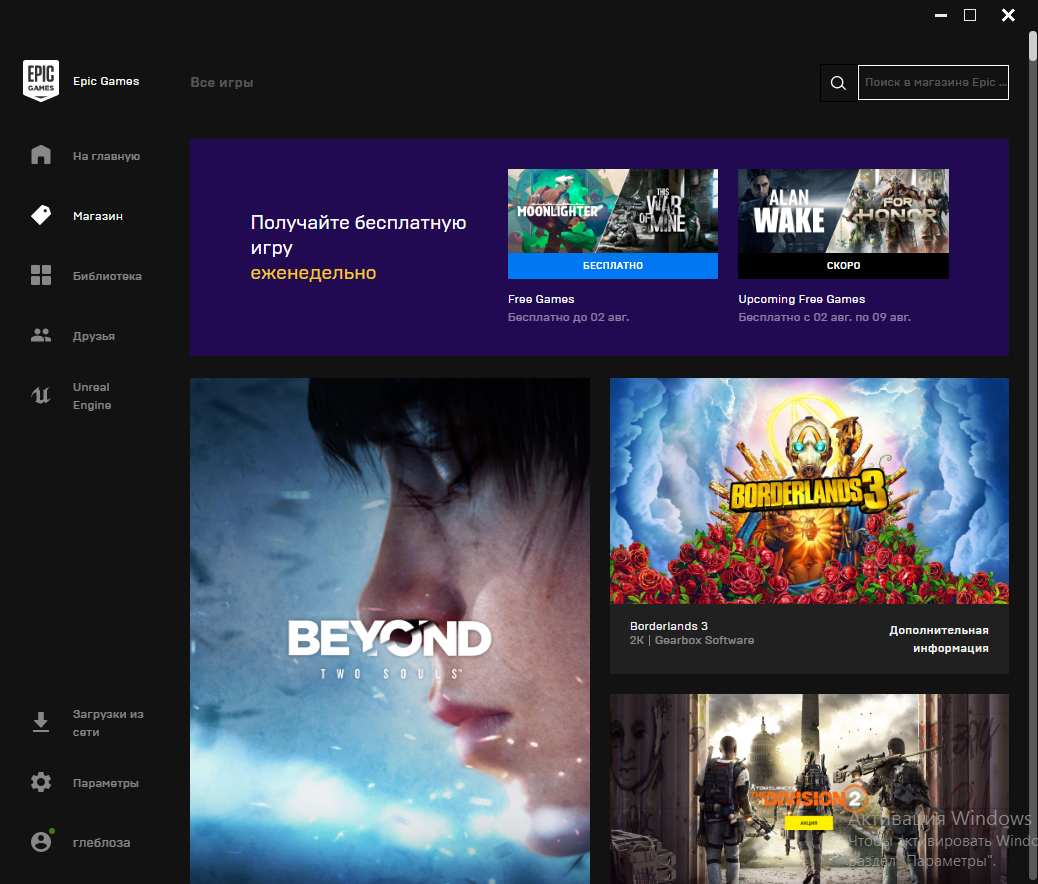Click the глеблоза account name
1038x884 pixels.
pos(101,842)
